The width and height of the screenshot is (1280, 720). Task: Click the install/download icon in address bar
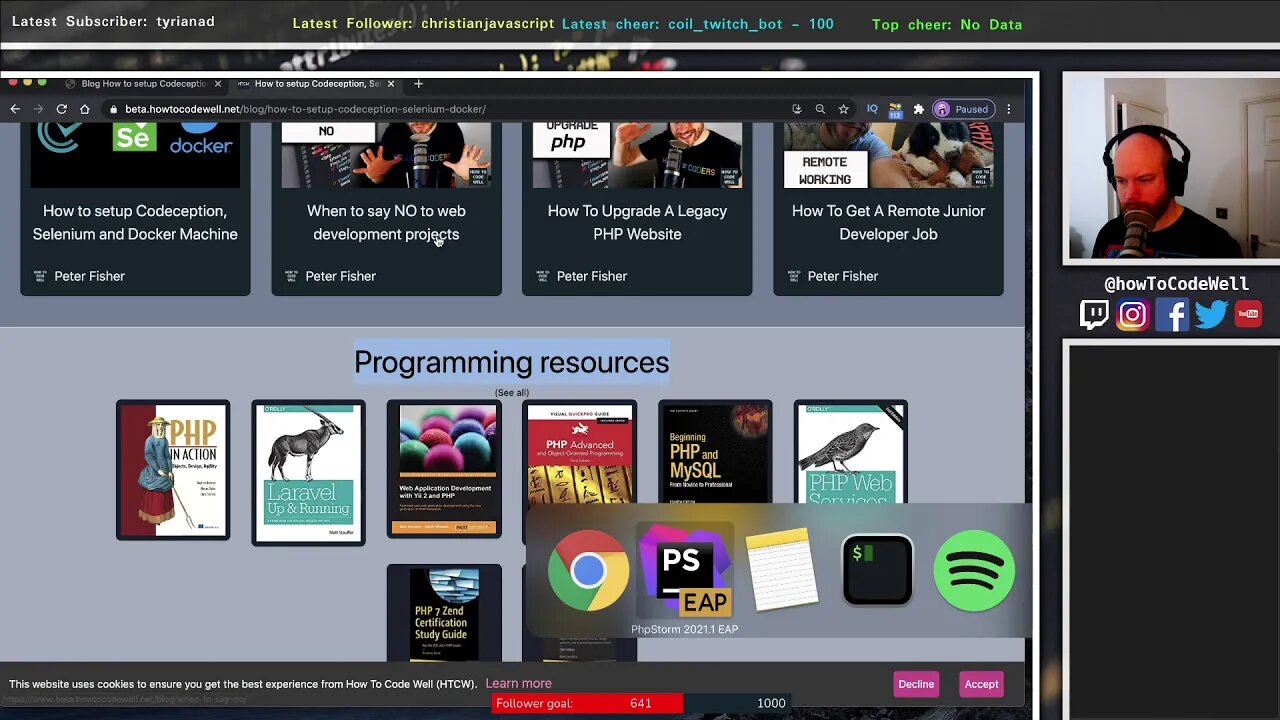[x=796, y=109]
